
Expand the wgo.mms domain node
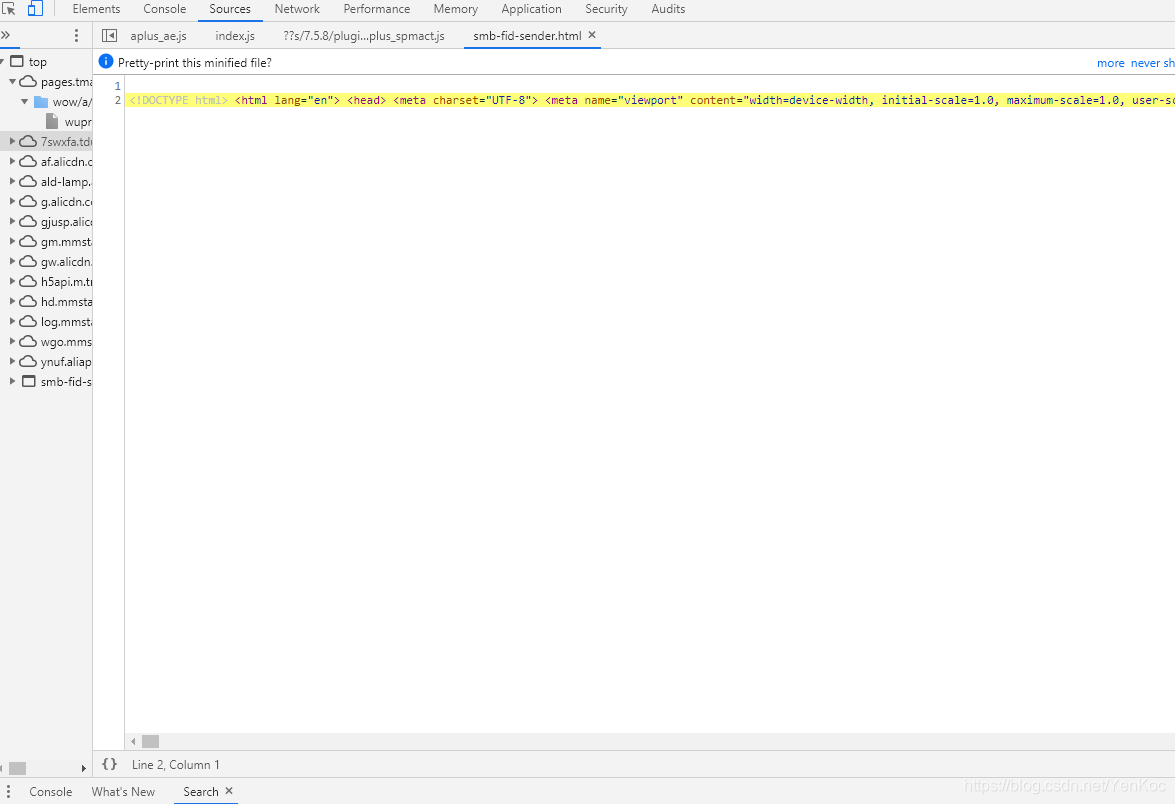(12, 341)
